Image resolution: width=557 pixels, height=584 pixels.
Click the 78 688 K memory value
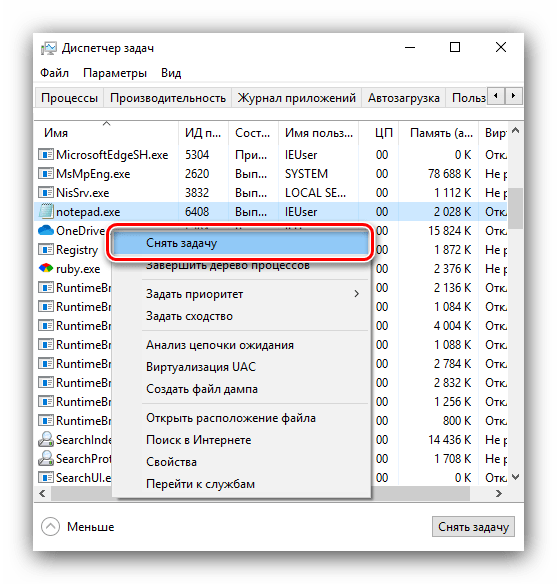point(449,174)
